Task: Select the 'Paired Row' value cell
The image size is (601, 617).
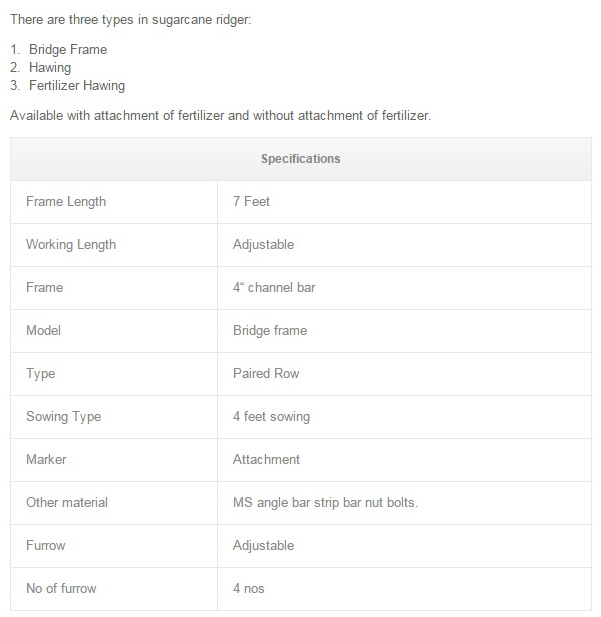Action: [x=266, y=373]
